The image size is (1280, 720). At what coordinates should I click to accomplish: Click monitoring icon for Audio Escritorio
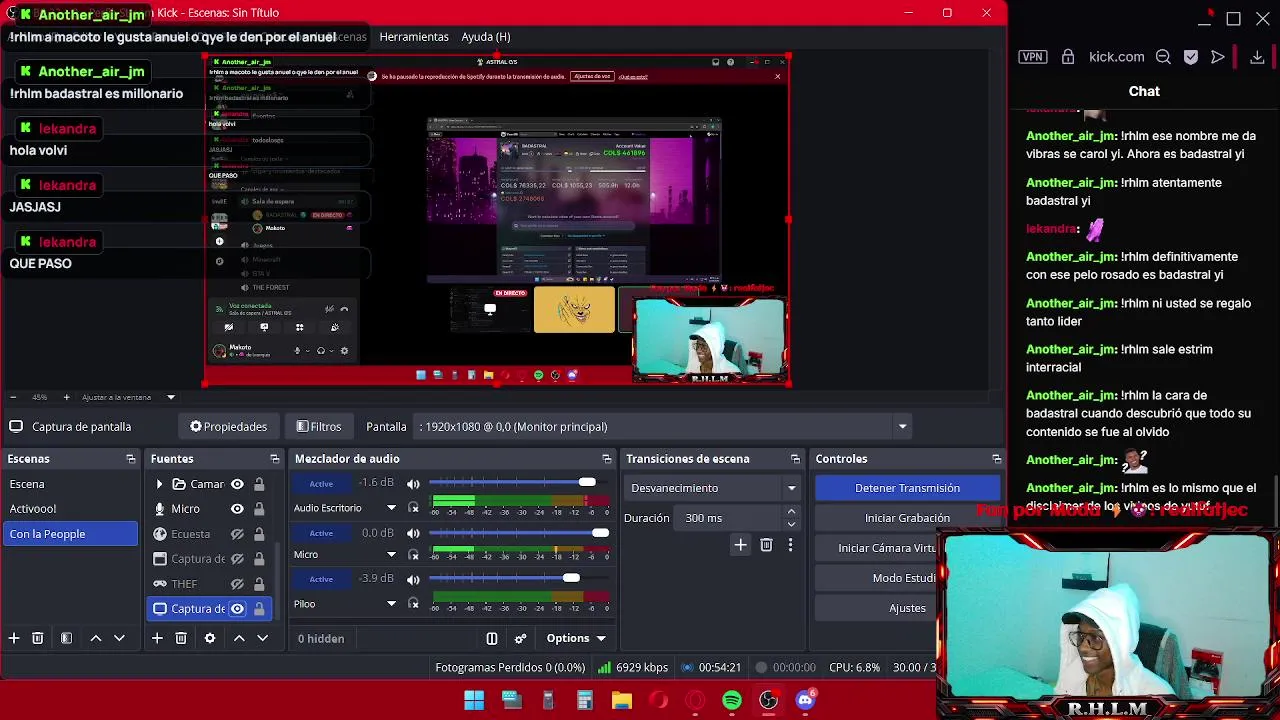pos(413,508)
